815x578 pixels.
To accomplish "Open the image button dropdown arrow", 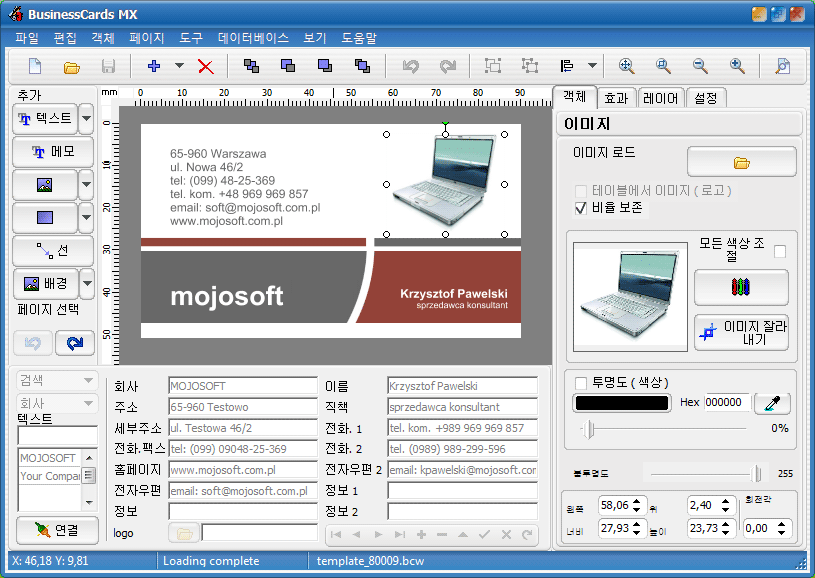I will [86, 185].
